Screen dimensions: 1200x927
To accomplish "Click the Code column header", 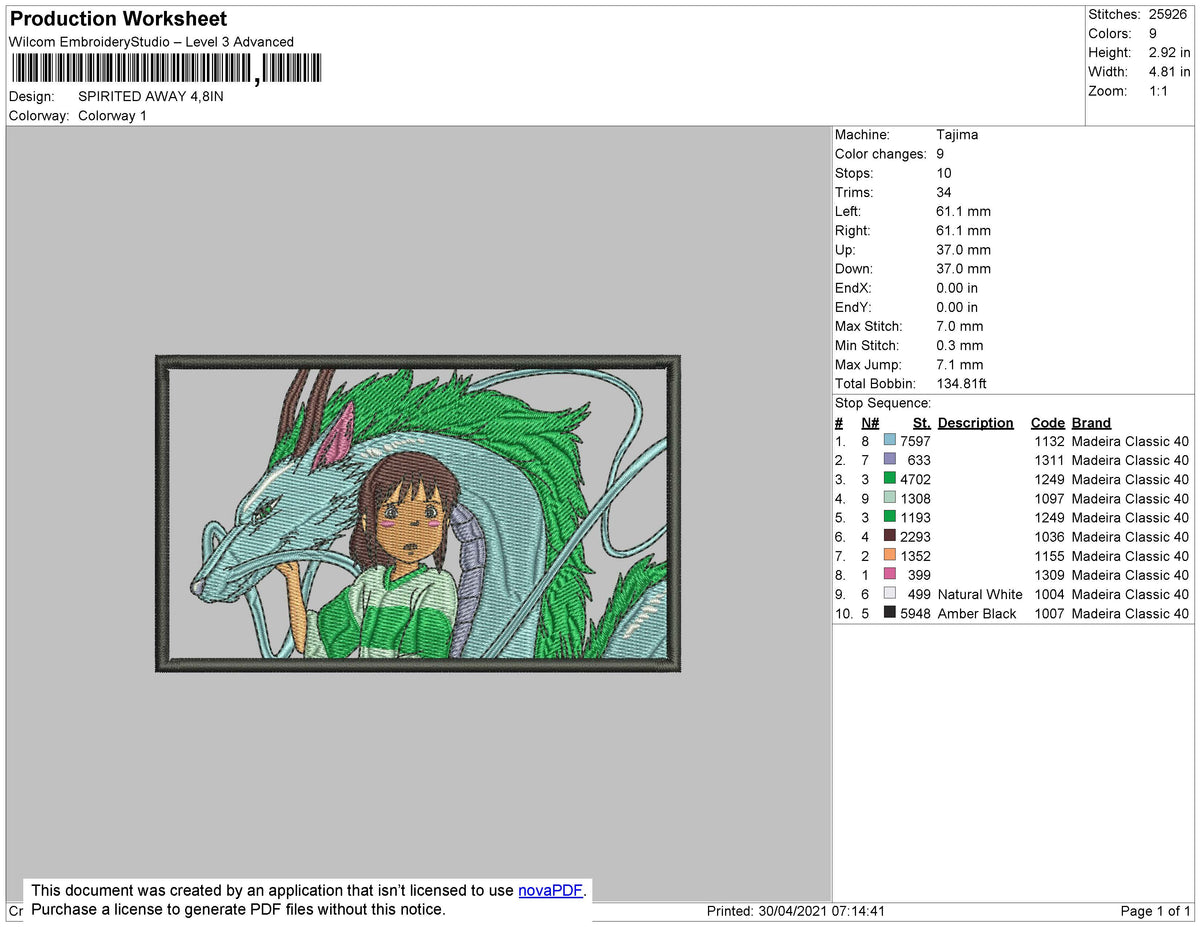I will point(1047,422).
